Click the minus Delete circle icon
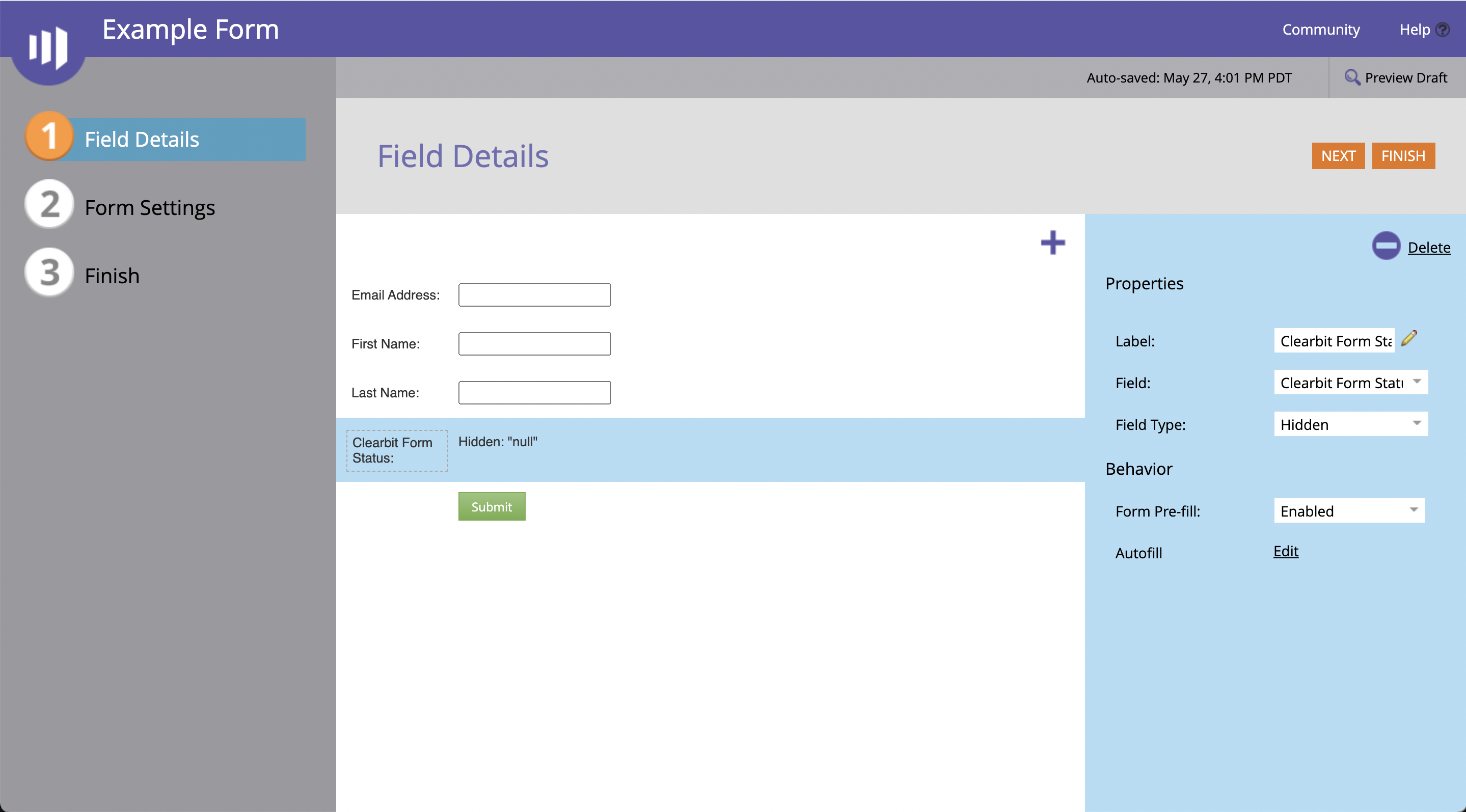 click(x=1386, y=246)
